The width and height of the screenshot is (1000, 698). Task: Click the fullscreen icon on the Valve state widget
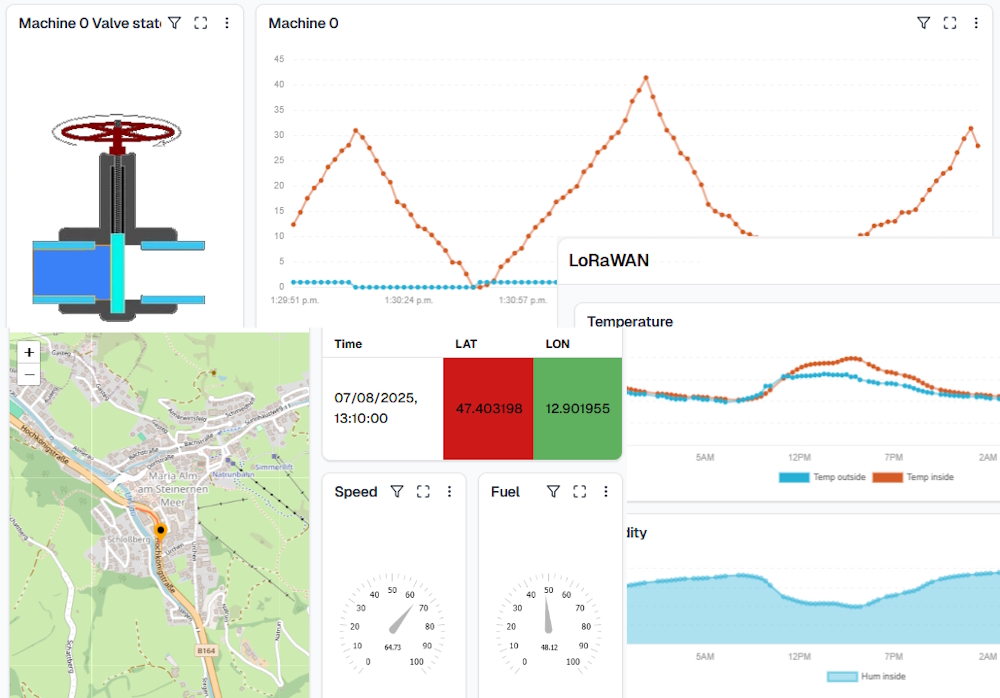200,22
